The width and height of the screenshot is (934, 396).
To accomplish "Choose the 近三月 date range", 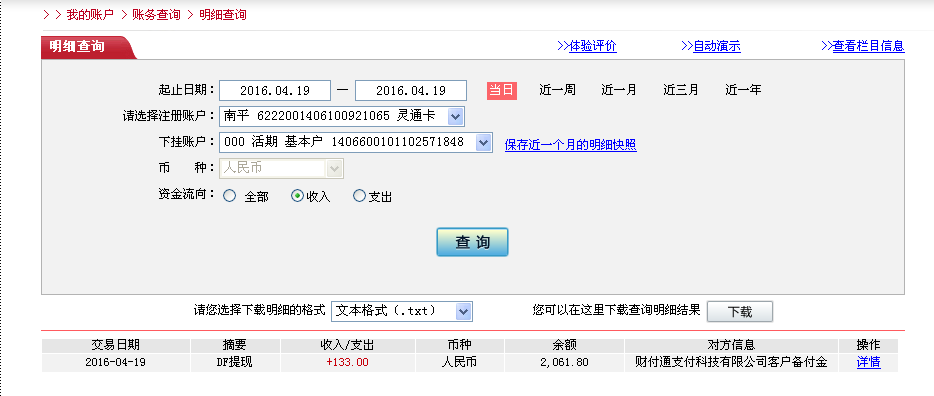I will coord(681,90).
